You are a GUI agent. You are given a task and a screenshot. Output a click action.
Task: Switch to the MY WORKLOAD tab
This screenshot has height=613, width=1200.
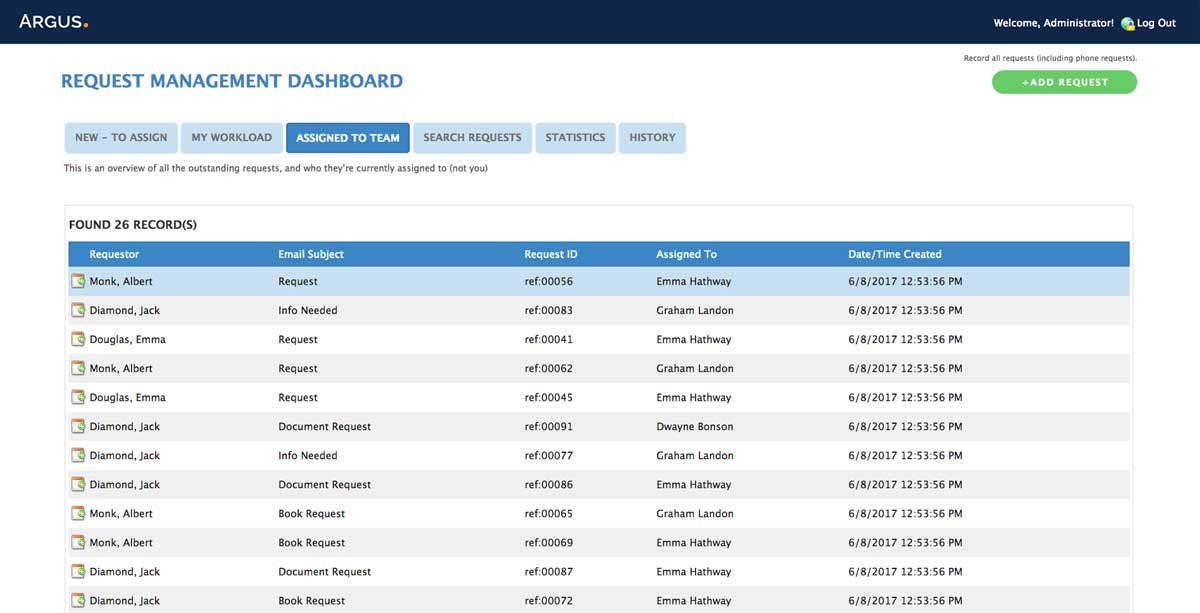click(231, 137)
